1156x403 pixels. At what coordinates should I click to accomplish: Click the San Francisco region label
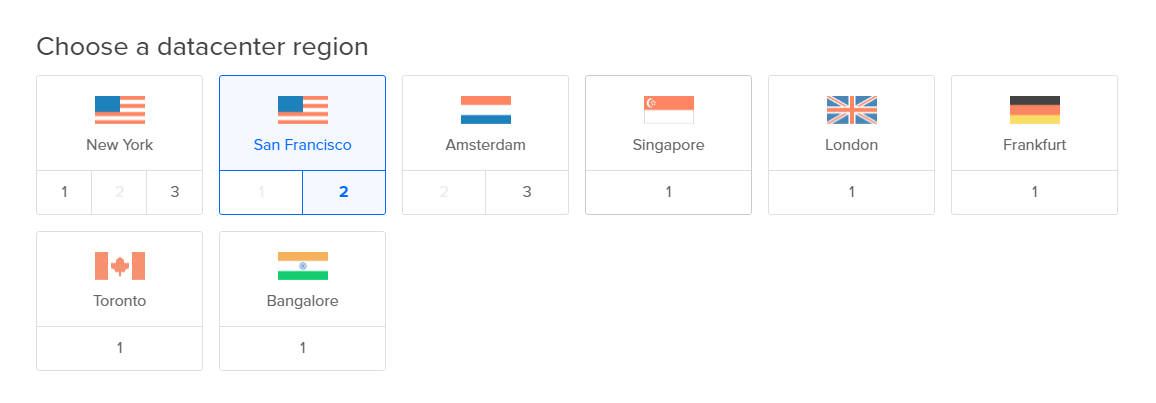(x=303, y=145)
